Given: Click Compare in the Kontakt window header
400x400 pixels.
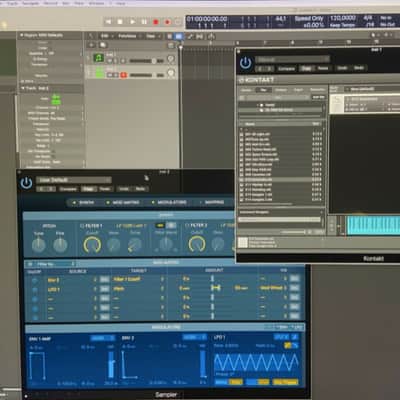Looking at the screenshot, I should pyautogui.click(x=286, y=69).
